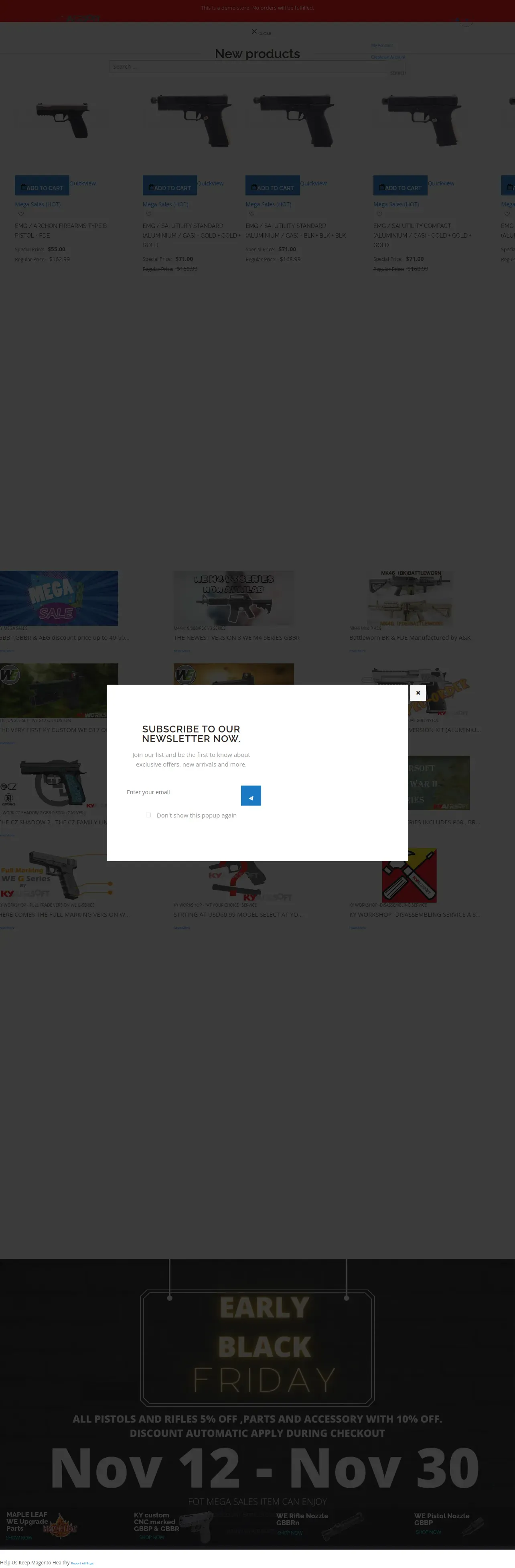Open MK46 Battleworn banner image
The width and height of the screenshot is (515, 1568).
(x=410, y=598)
